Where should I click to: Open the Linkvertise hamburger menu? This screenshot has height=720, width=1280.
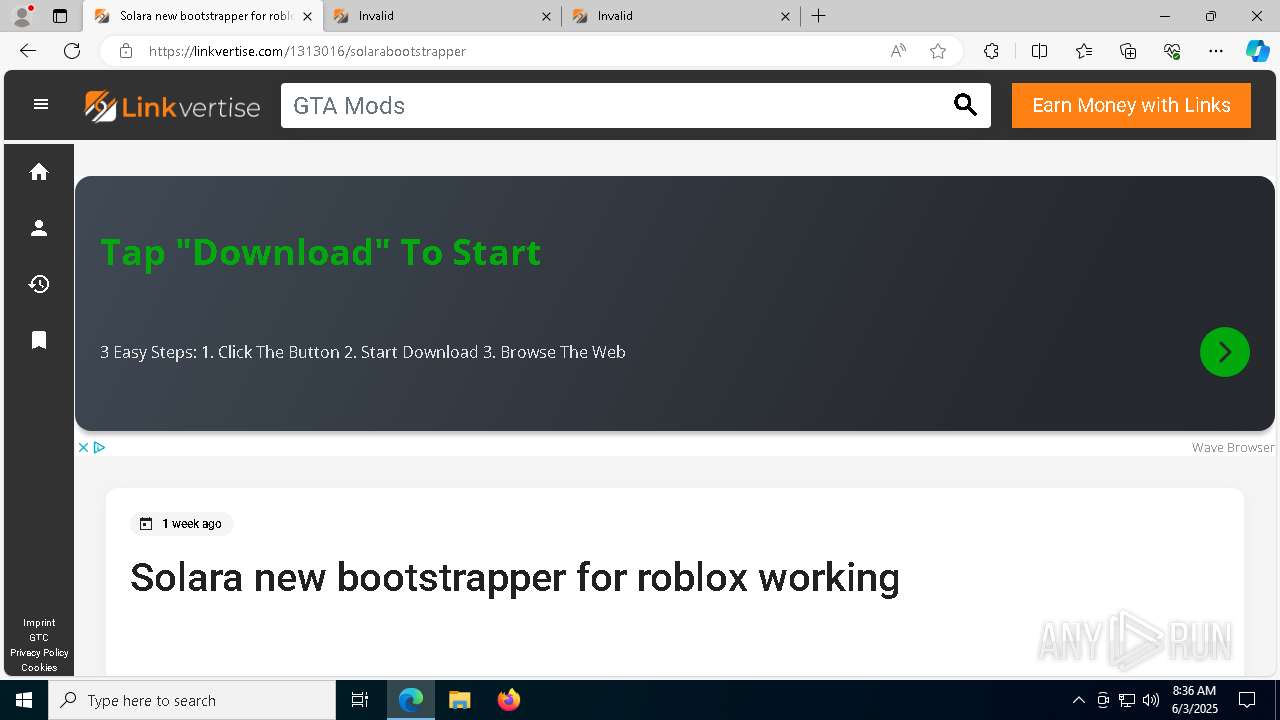tap(41, 104)
